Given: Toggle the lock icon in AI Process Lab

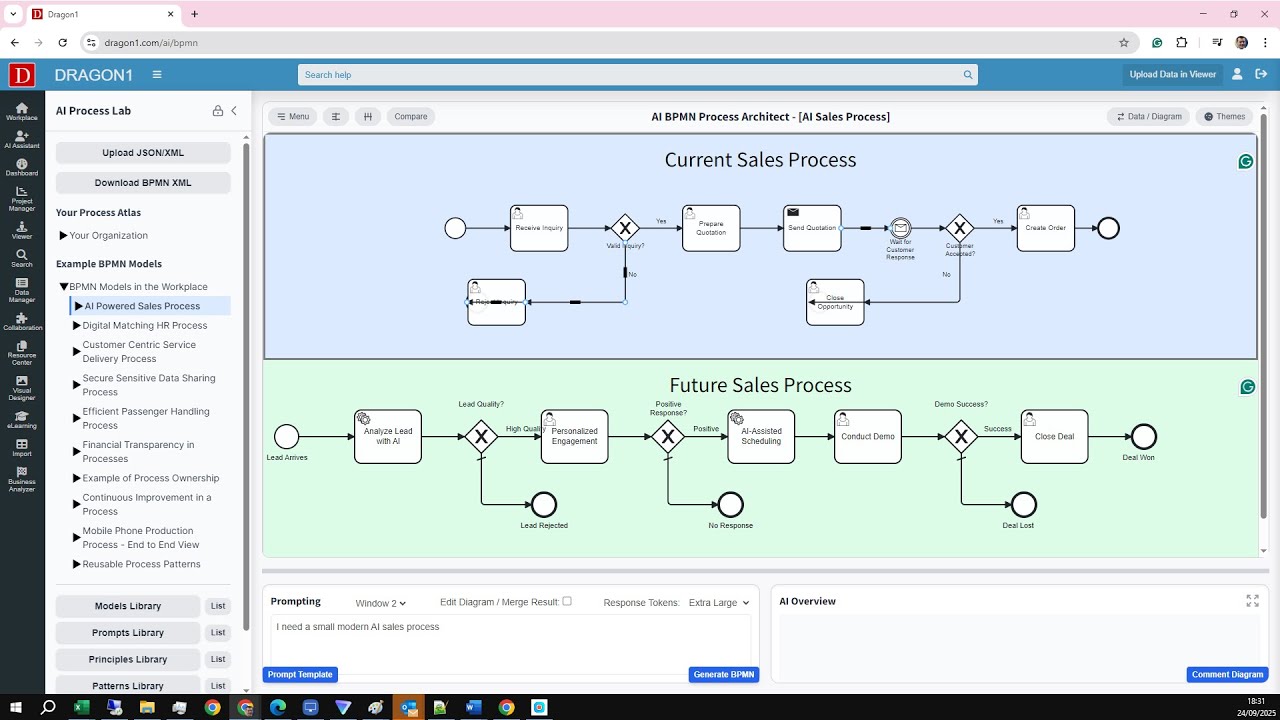Looking at the screenshot, I should pyautogui.click(x=216, y=110).
